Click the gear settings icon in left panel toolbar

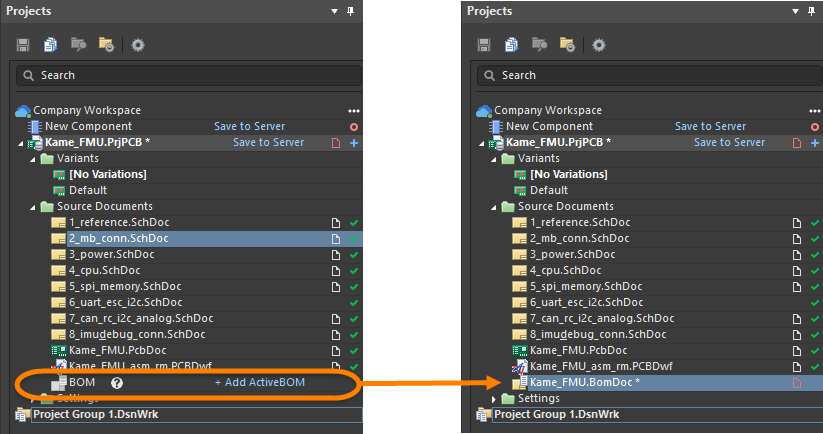[138, 45]
